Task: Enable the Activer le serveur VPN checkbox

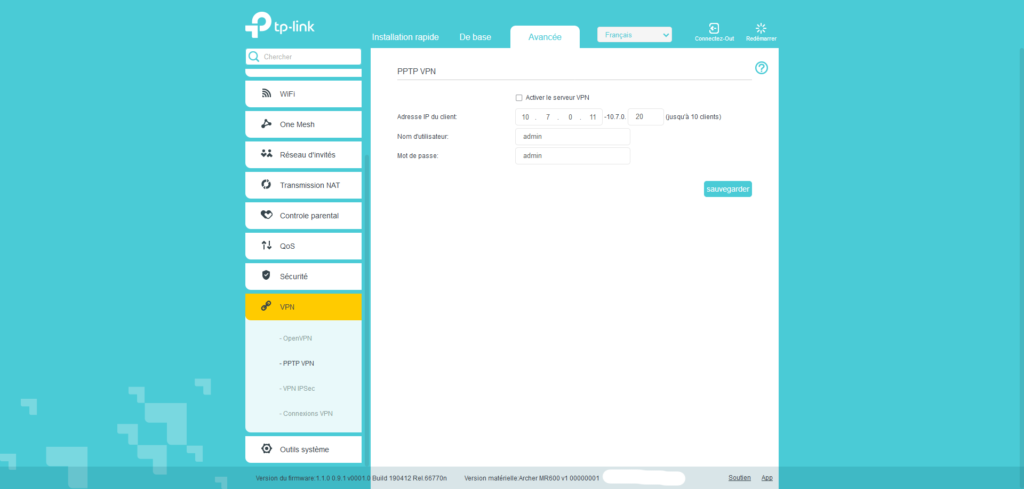Action: point(519,98)
